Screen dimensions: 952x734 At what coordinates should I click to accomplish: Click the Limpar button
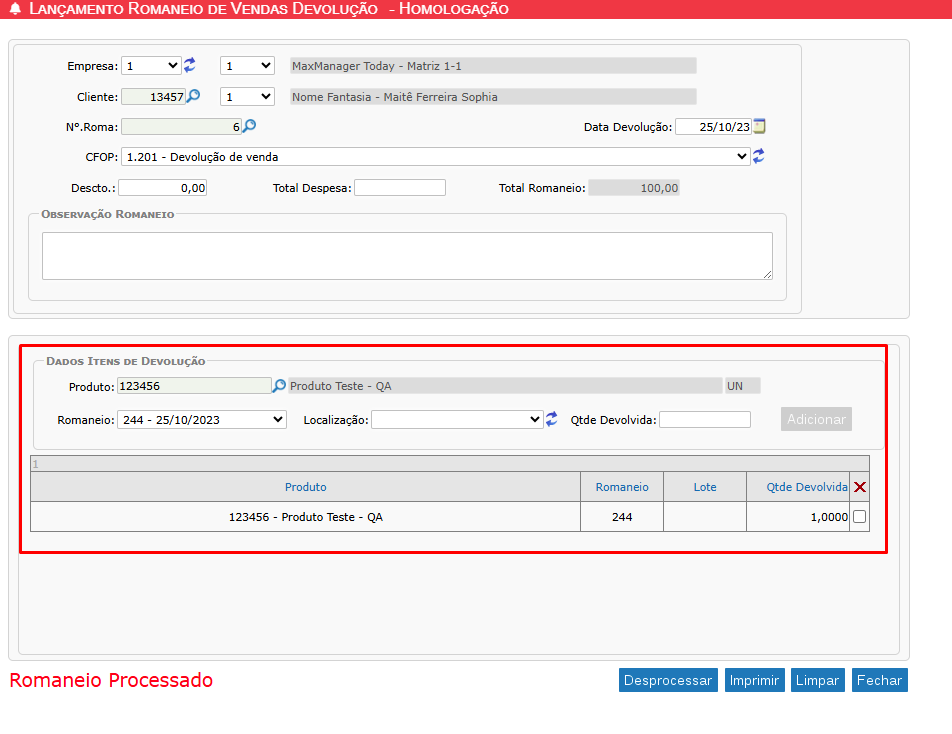tap(817, 680)
